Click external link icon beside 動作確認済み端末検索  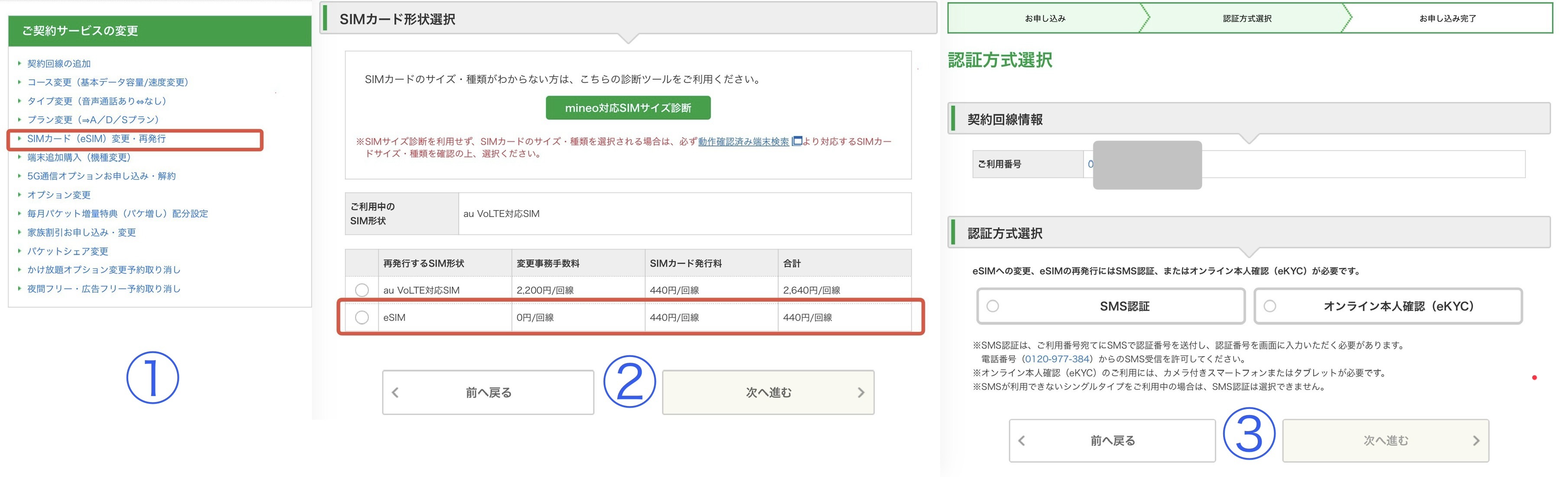[796, 141]
